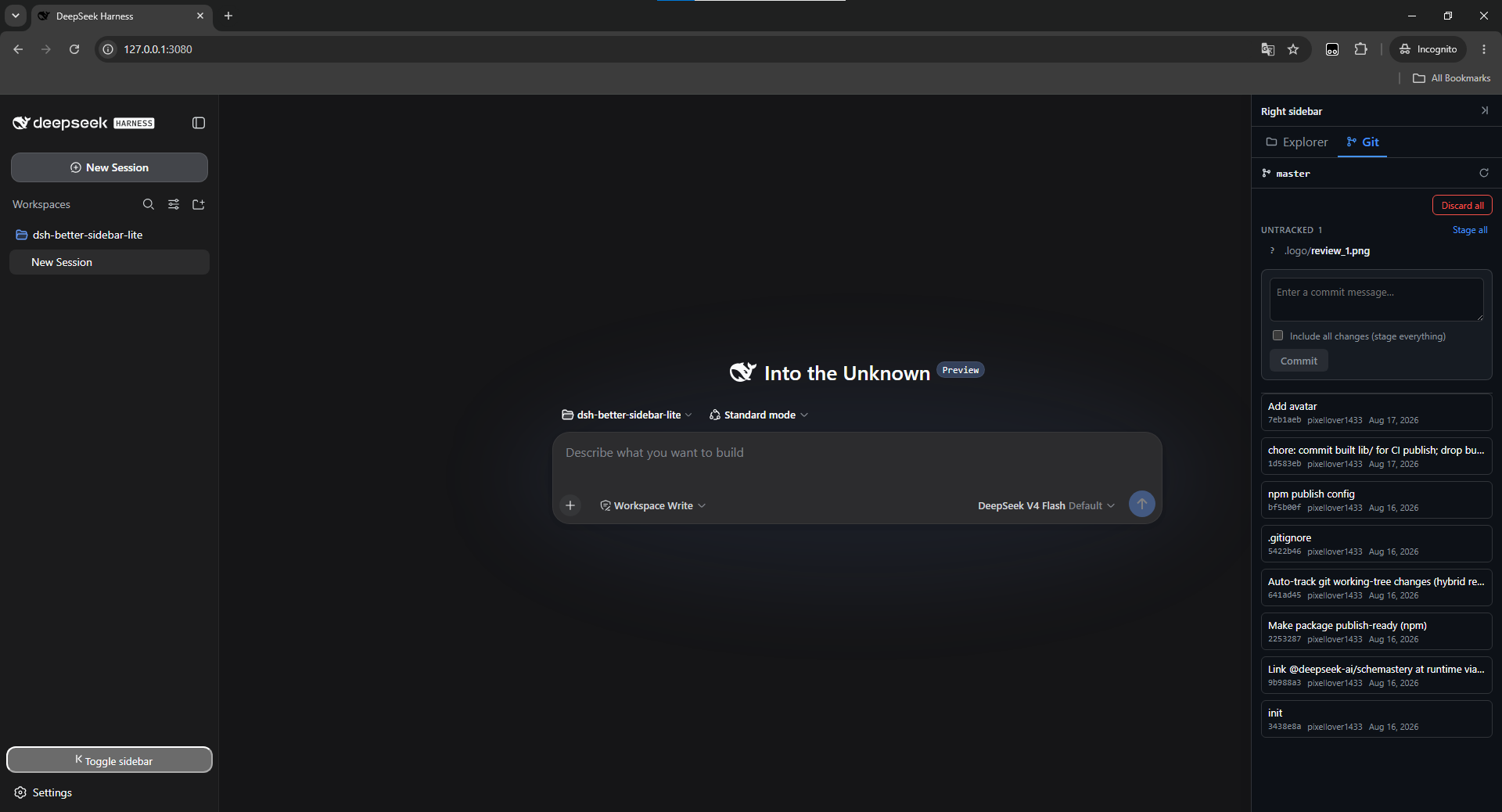Reload the browser page

coord(74,49)
